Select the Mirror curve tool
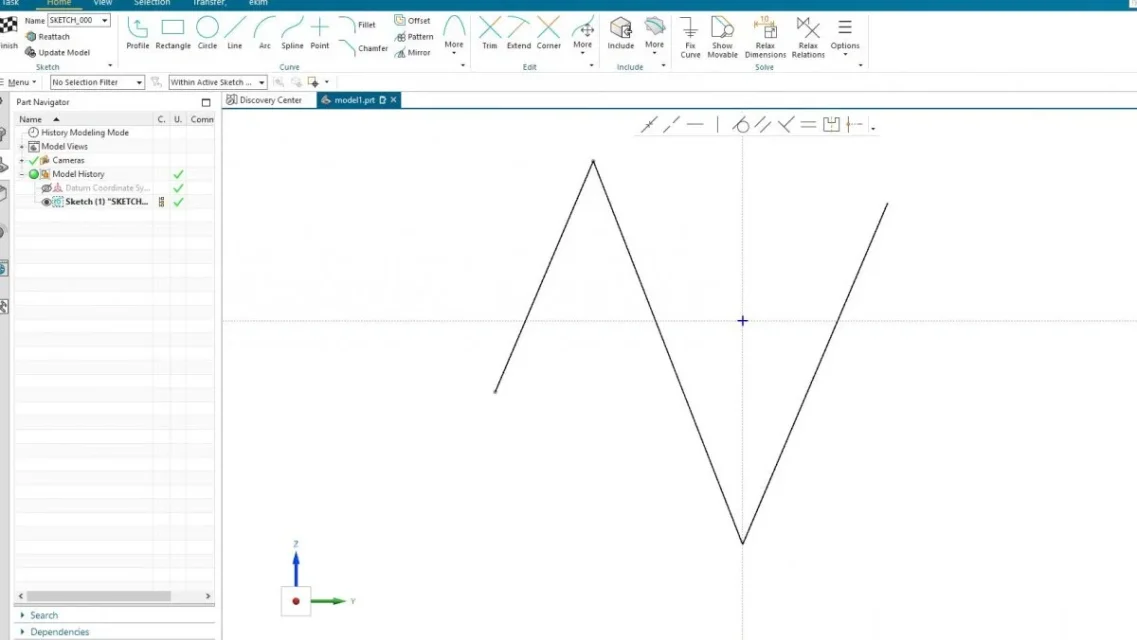 412,52
